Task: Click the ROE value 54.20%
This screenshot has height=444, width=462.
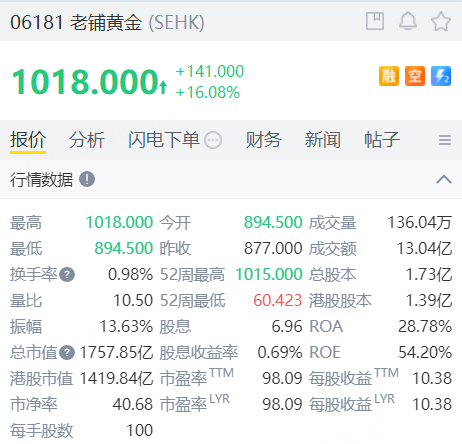Action: coord(425,352)
